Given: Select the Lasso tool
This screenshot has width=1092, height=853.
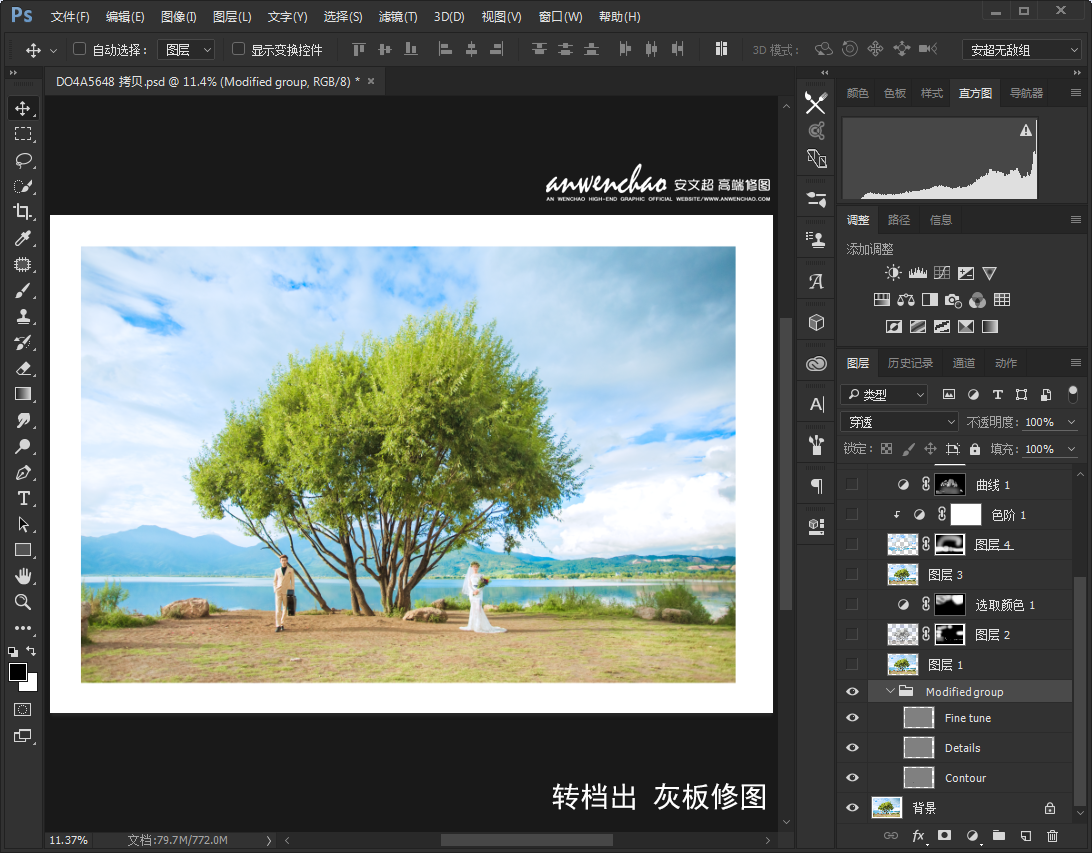Looking at the screenshot, I should (x=23, y=160).
